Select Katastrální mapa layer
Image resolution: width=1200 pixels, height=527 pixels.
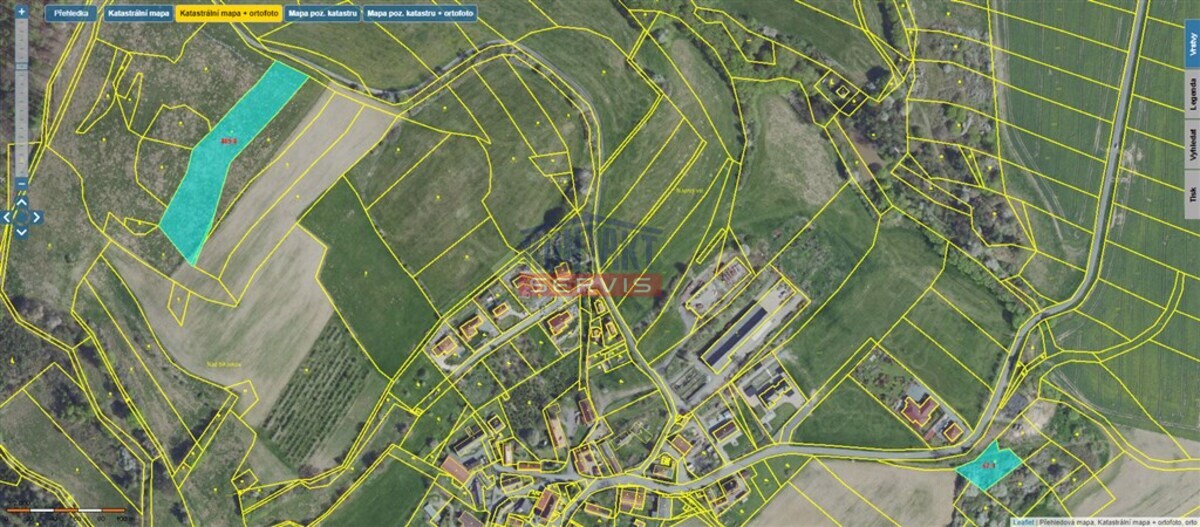click(138, 14)
